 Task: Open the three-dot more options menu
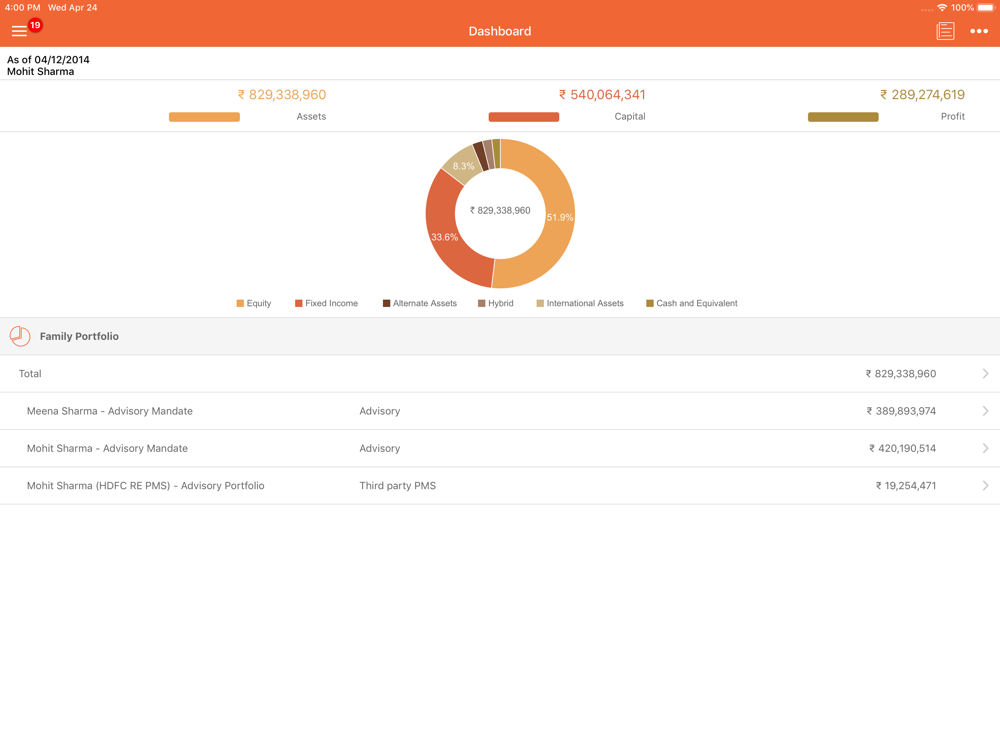(979, 31)
